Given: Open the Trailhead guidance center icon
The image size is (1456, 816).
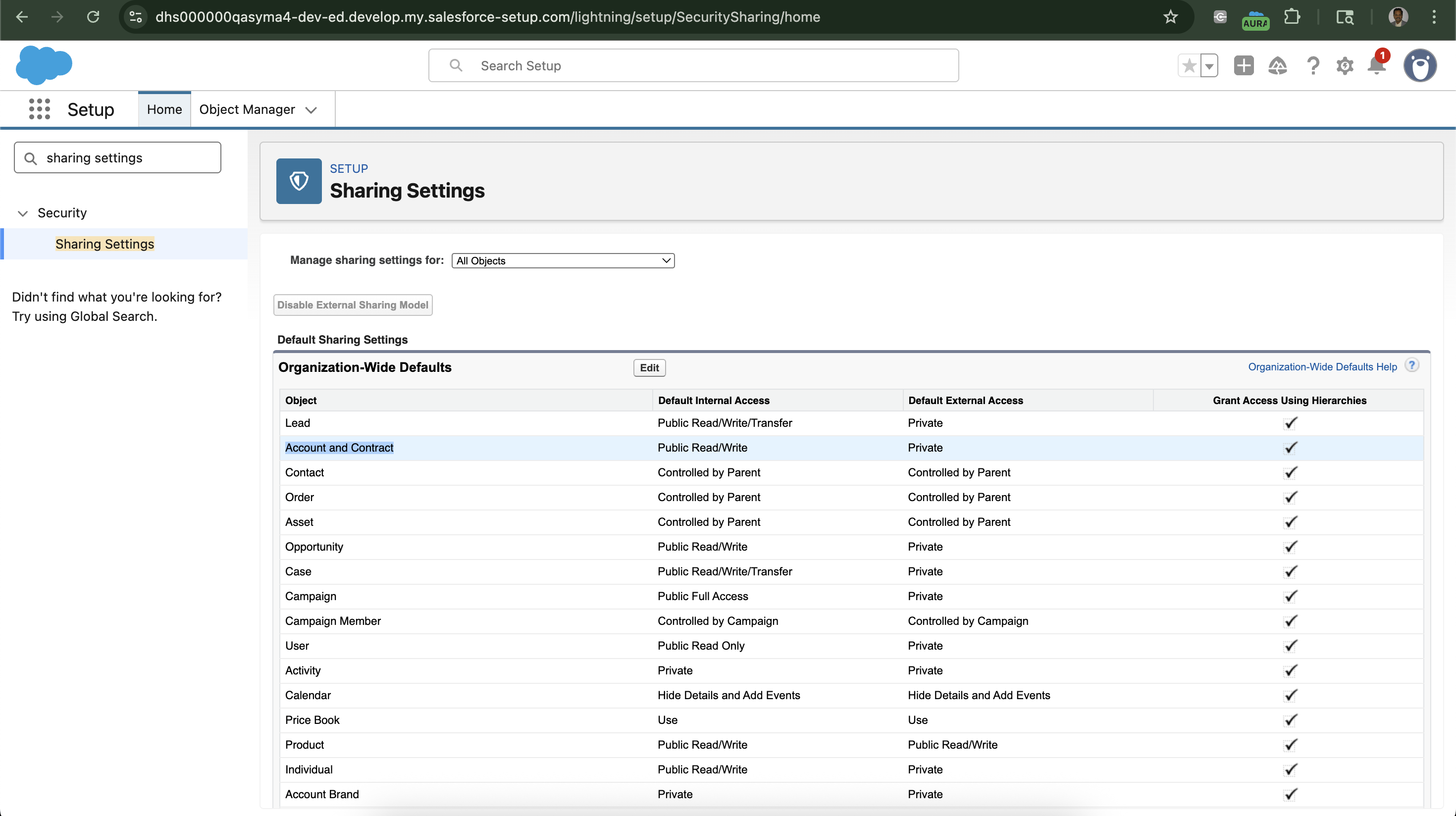Looking at the screenshot, I should pyautogui.click(x=1277, y=65).
